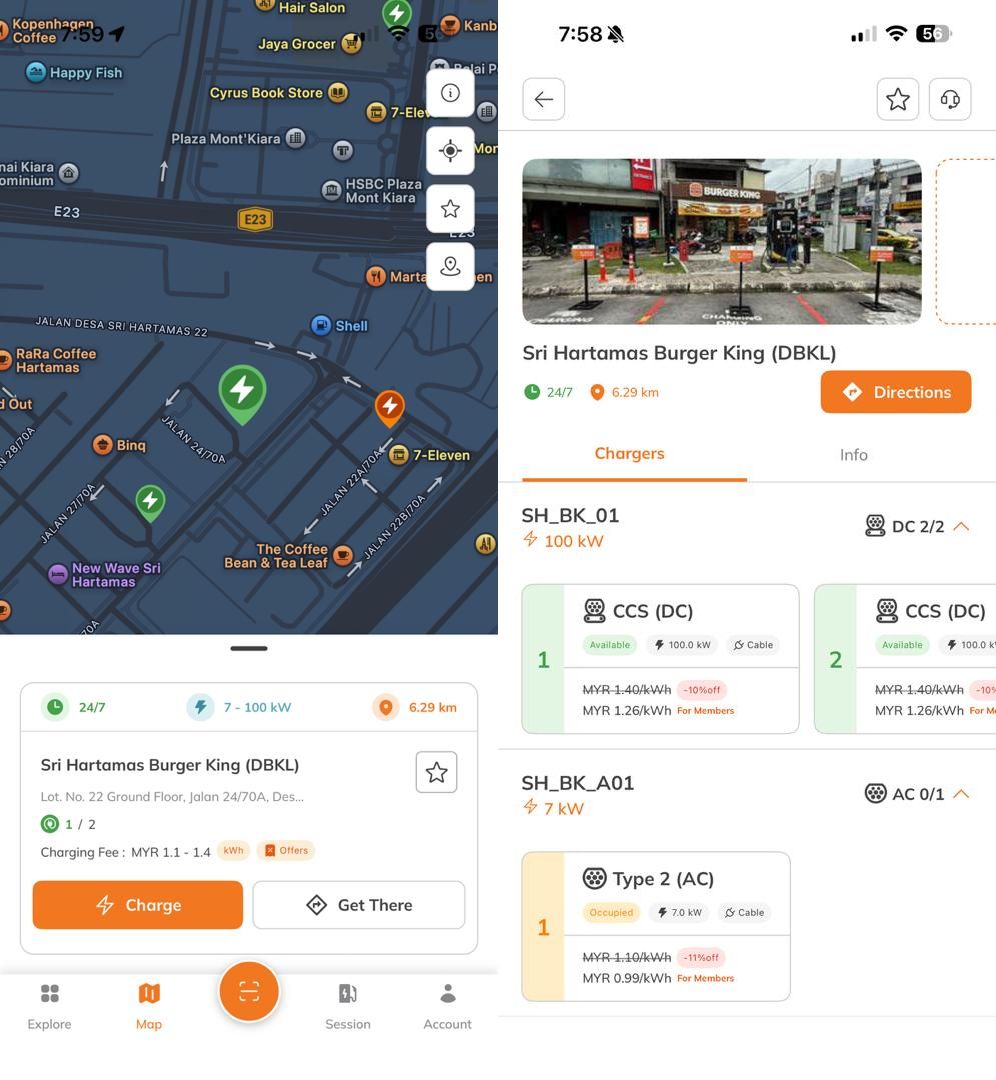This screenshot has height=1080, width=996.
Task: Center map on current location
Action: pos(450,151)
